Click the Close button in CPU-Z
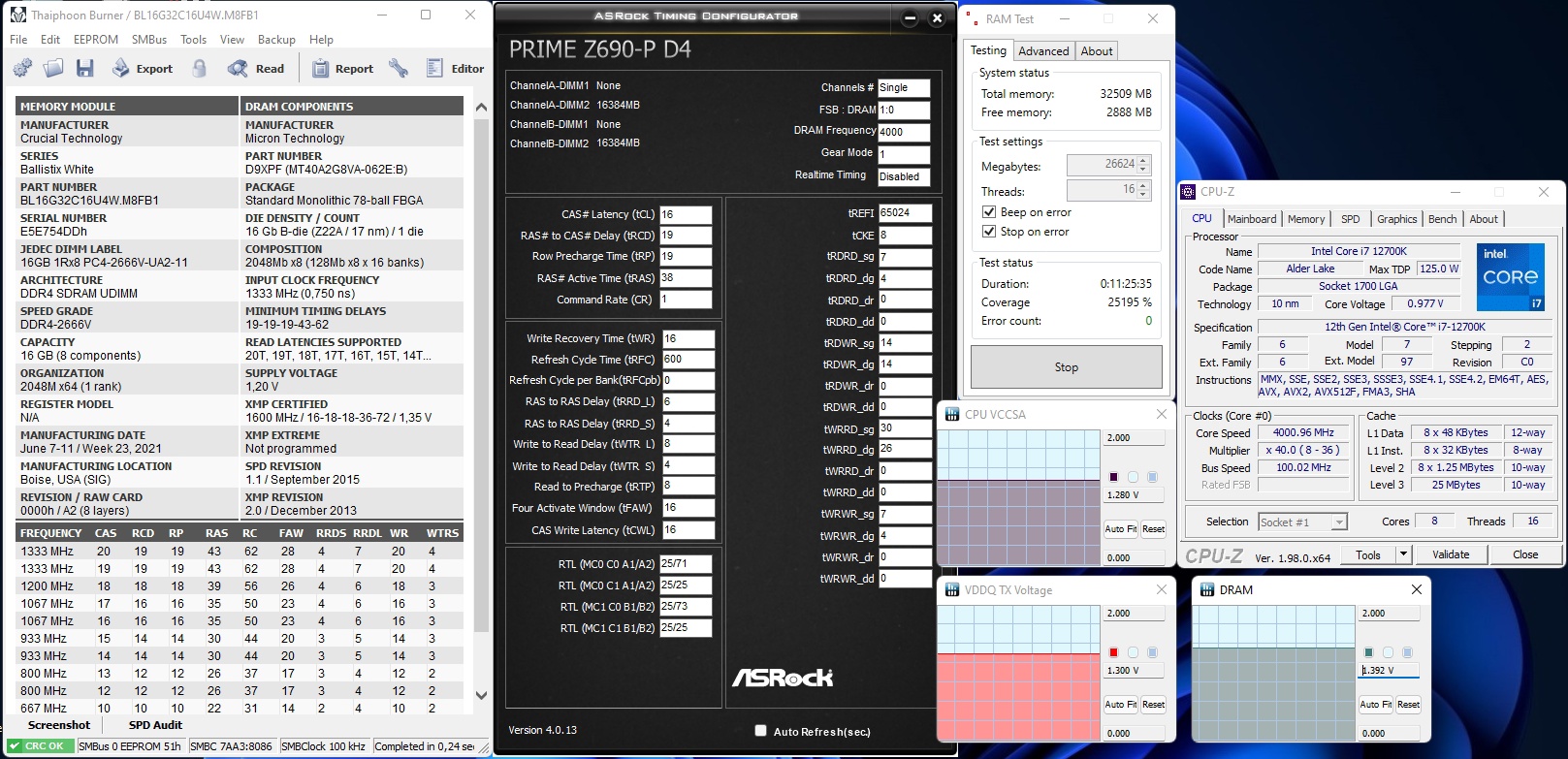Viewport: 1568px width, 759px height. click(1525, 554)
